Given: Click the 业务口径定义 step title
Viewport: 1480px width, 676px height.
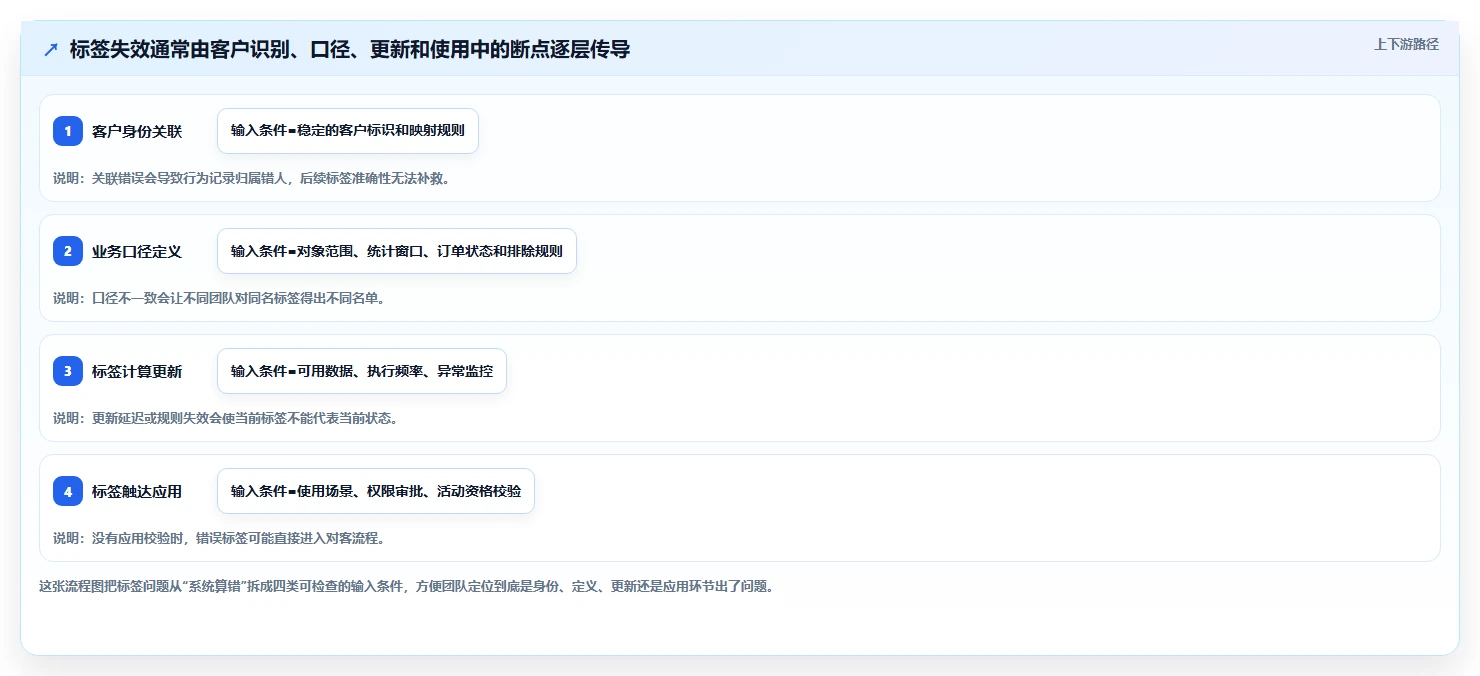Looking at the screenshot, I should [137, 251].
